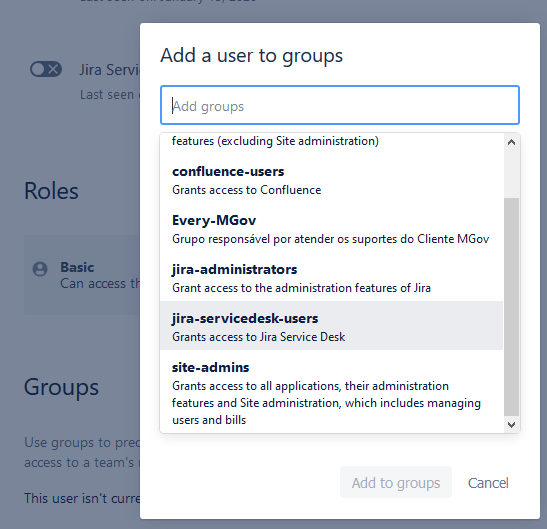The width and height of the screenshot is (547, 529).
Task: Click the dropdown list scroll up arrow
Action: tap(511, 142)
